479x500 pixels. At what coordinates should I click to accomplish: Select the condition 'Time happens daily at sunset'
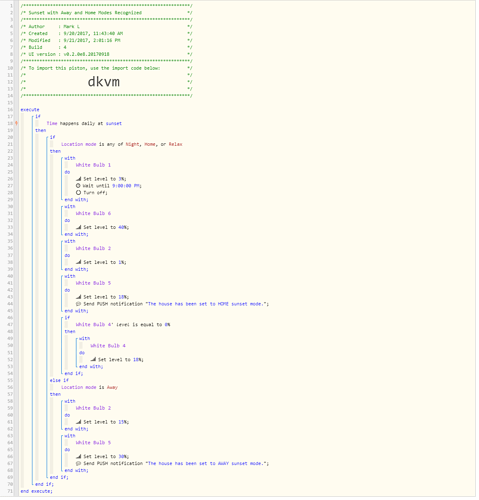point(84,124)
